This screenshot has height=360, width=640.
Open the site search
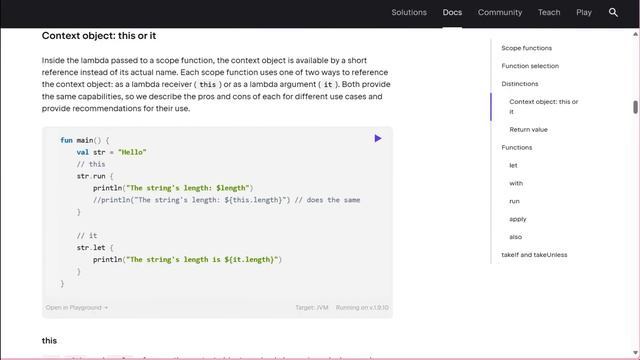point(613,12)
